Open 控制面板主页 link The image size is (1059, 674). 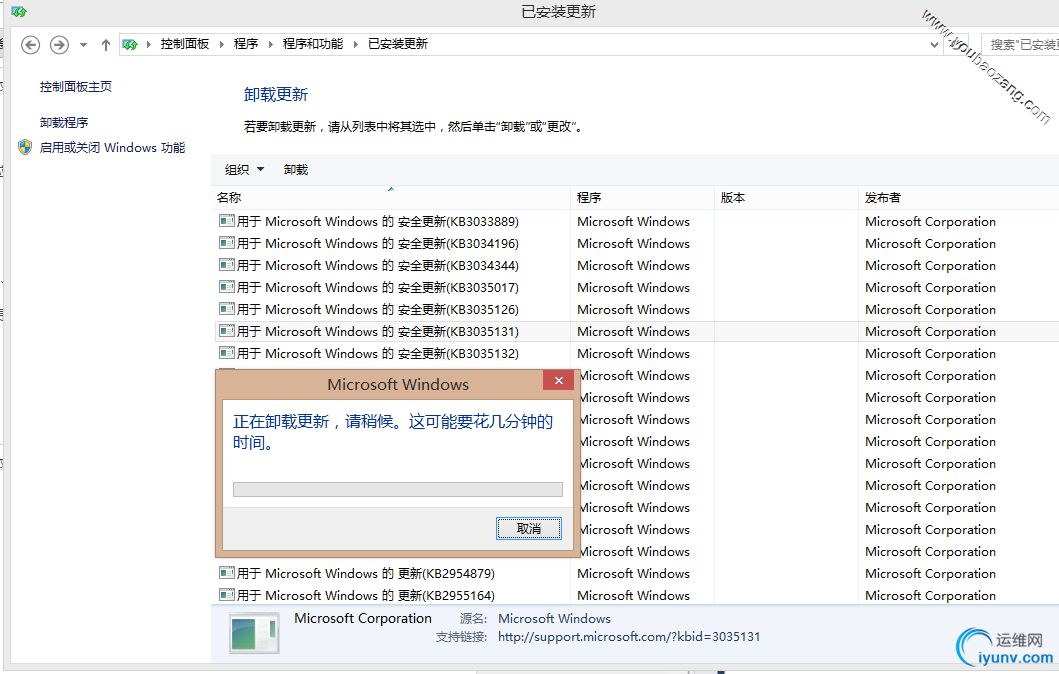[76, 86]
